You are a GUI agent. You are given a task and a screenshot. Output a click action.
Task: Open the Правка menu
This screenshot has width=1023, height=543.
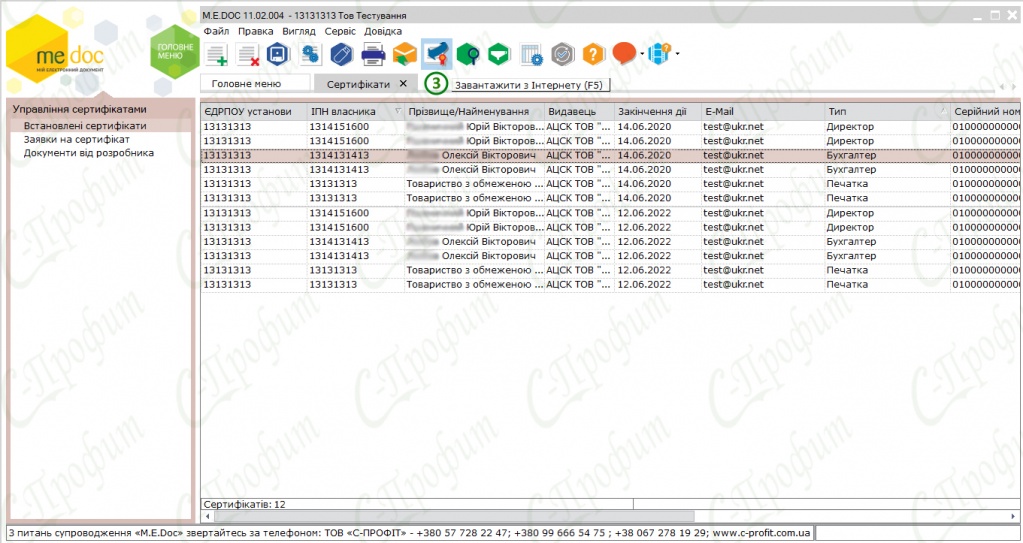click(256, 31)
